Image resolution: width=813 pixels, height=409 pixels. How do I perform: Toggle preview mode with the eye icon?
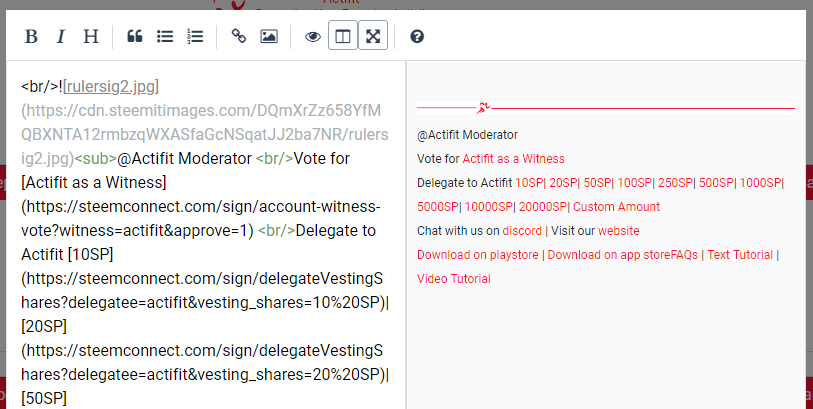313,36
